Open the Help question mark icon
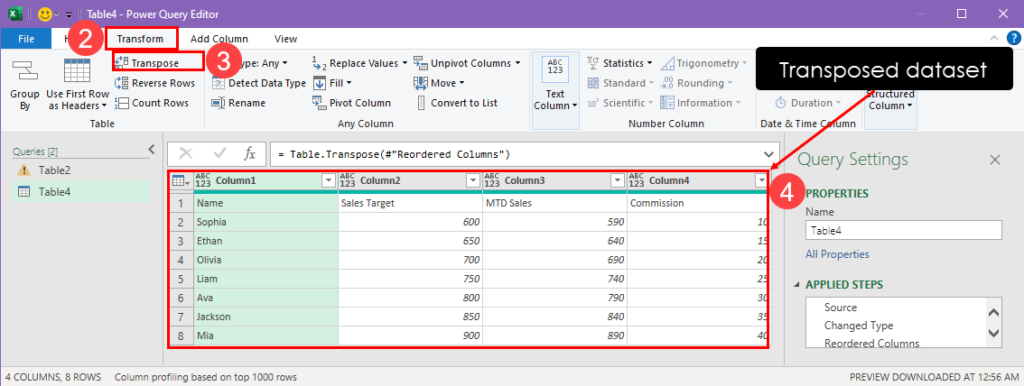1024x386 pixels. (x=1014, y=39)
